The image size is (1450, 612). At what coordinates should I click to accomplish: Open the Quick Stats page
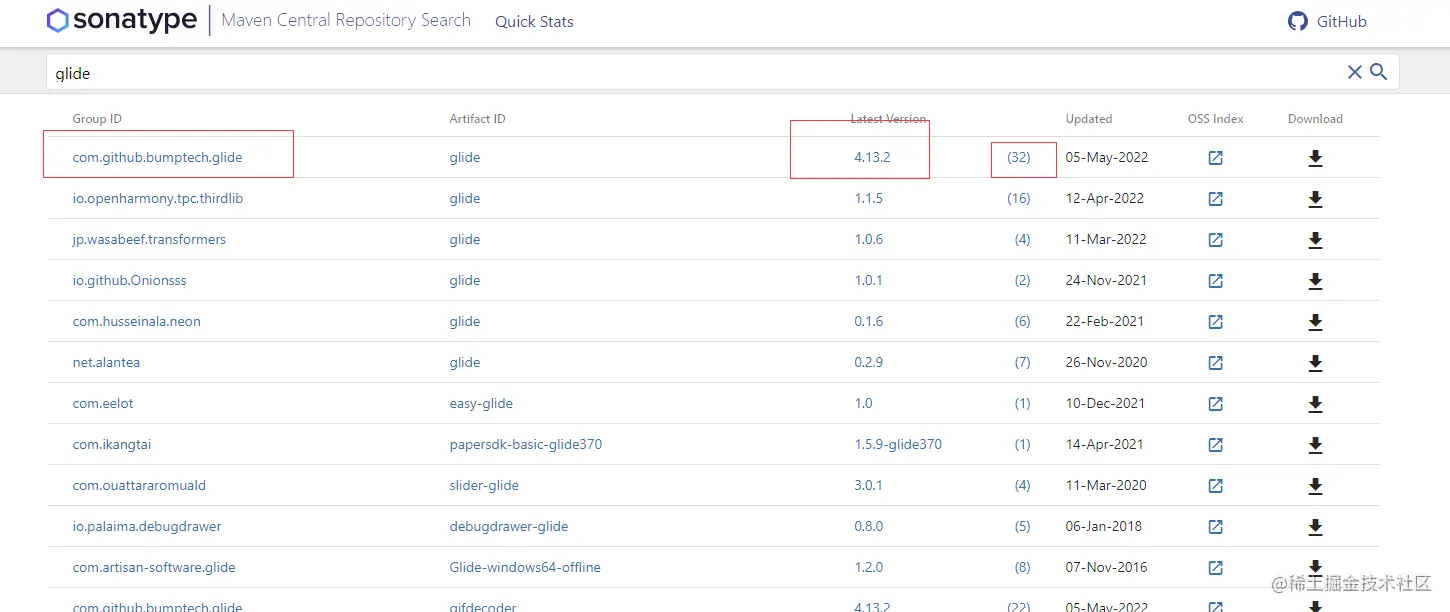tap(534, 21)
